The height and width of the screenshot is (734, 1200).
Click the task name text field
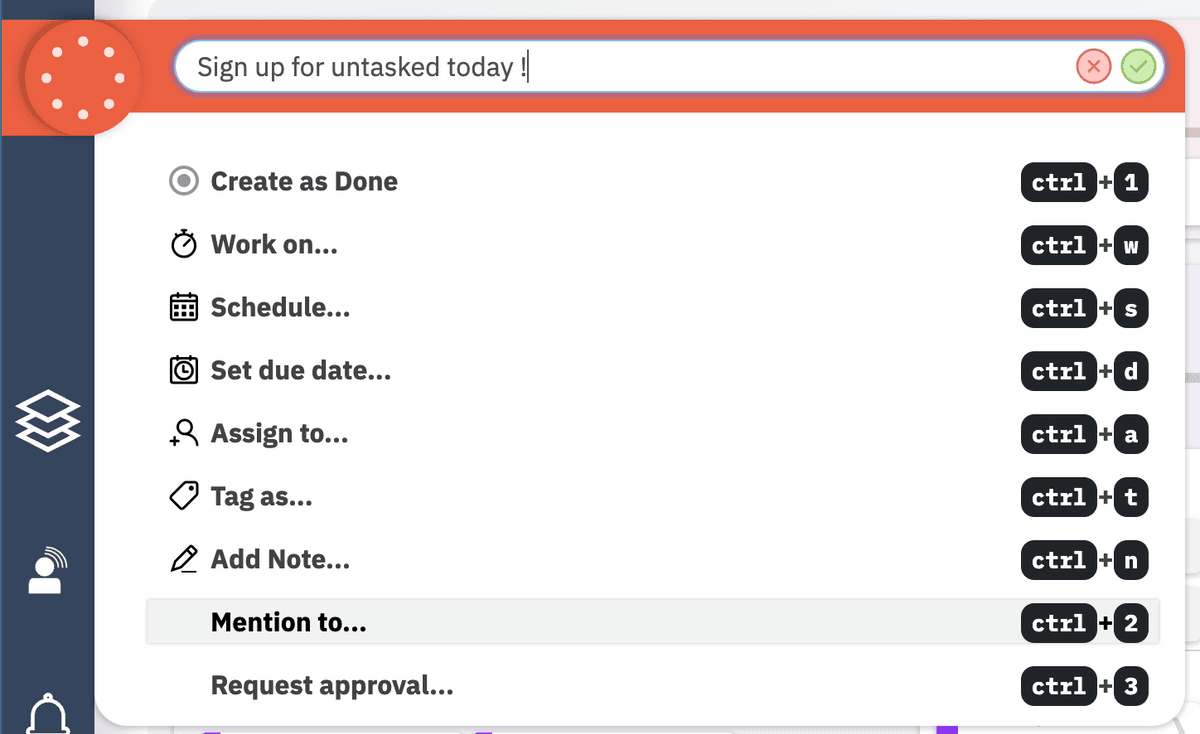click(x=620, y=67)
